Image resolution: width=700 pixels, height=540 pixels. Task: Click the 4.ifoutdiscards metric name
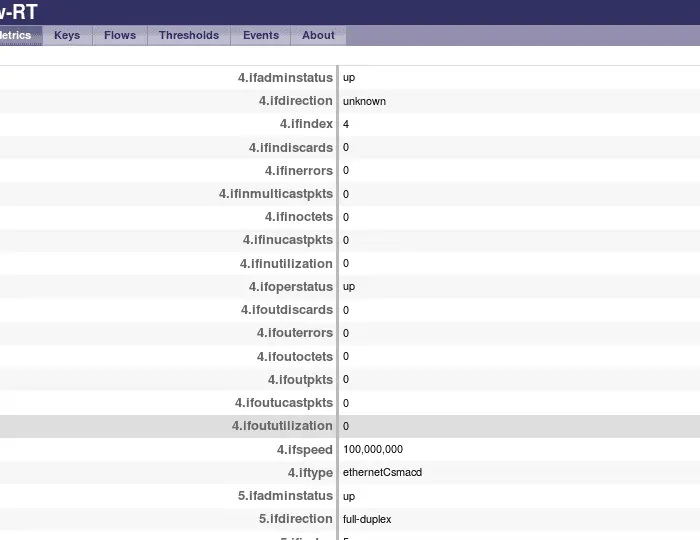pos(287,310)
